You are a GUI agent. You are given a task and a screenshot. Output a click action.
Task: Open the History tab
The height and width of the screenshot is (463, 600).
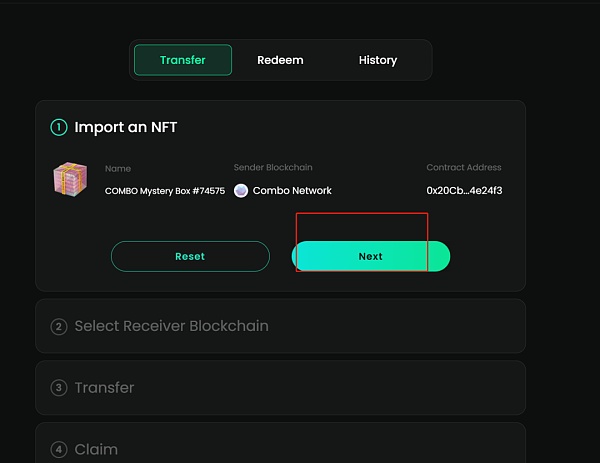tap(378, 60)
